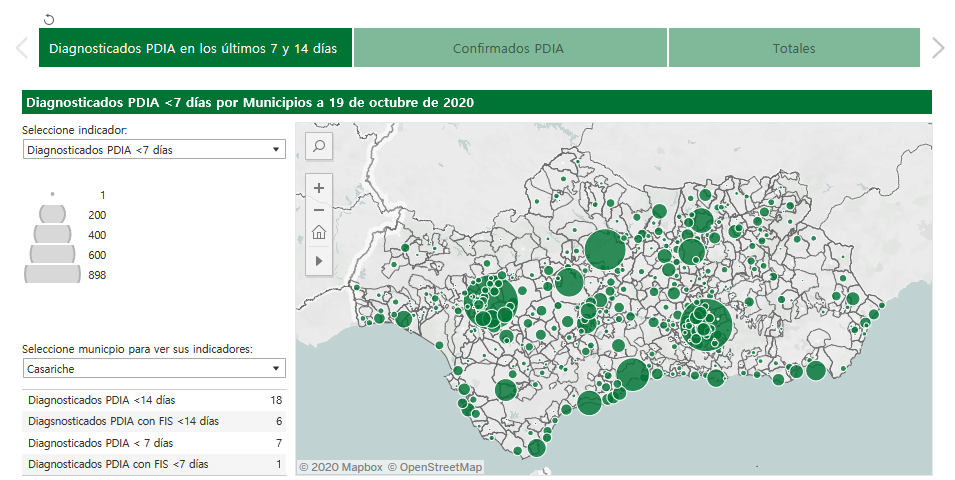Zoom out with the minus button
The image size is (955, 480).
[x=319, y=210]
